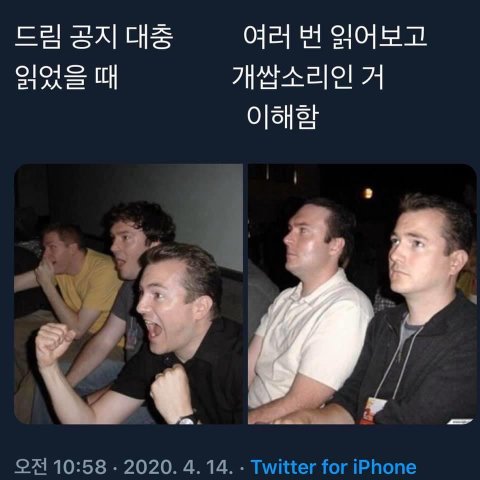Click the face of the man in black hoodie
This screenshot has width=480, height=480.
click(x=418, y=253)
